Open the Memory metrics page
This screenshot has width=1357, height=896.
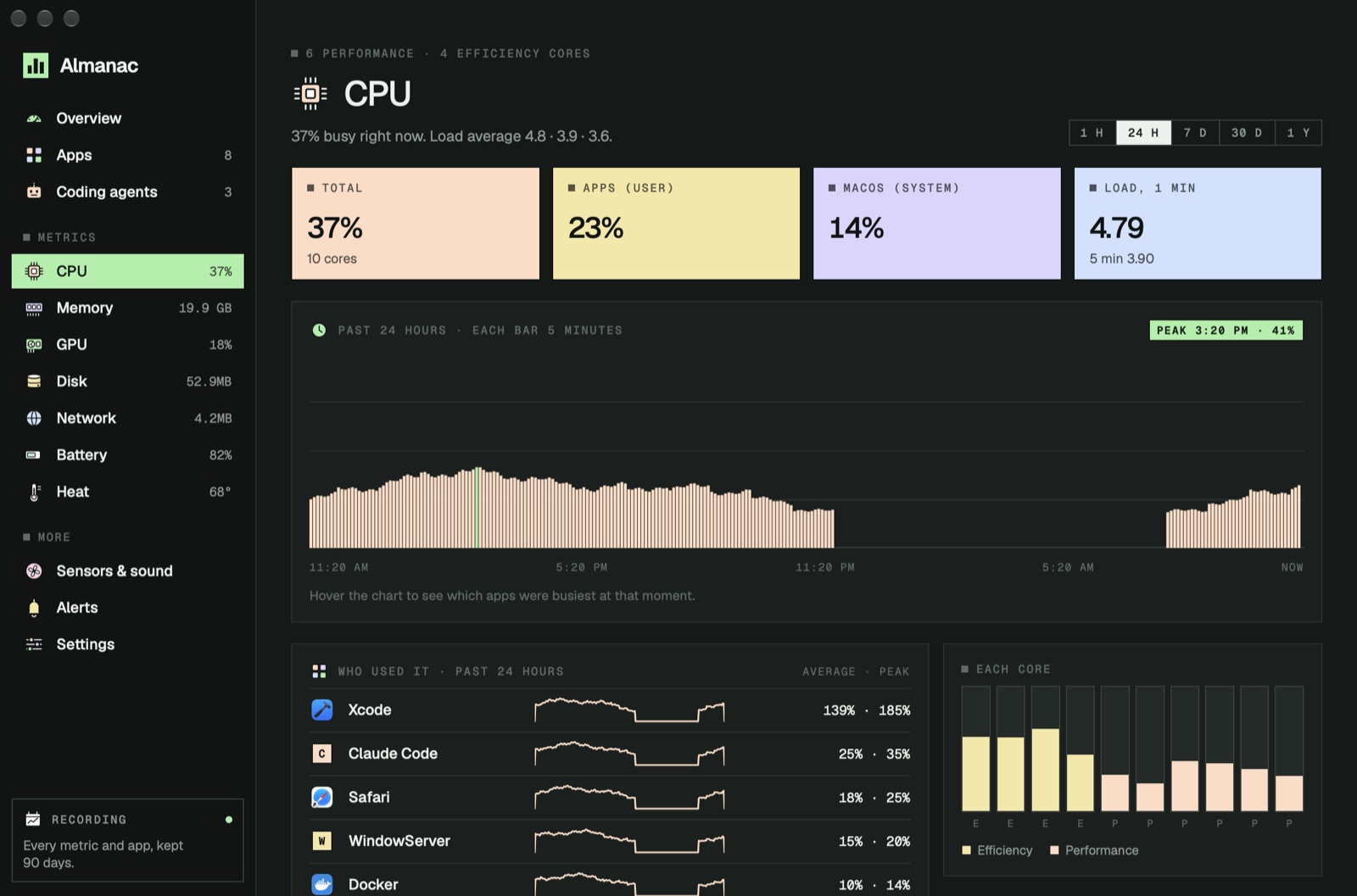[x=127, y=308]
